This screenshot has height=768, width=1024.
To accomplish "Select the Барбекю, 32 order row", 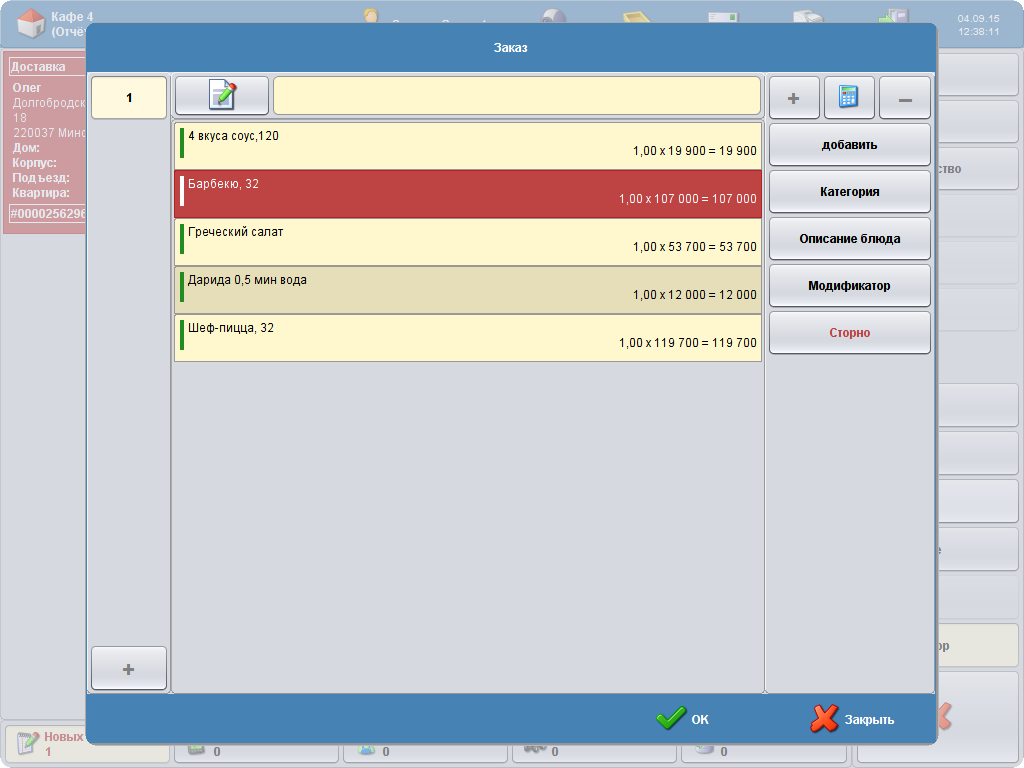I will 468,193.
